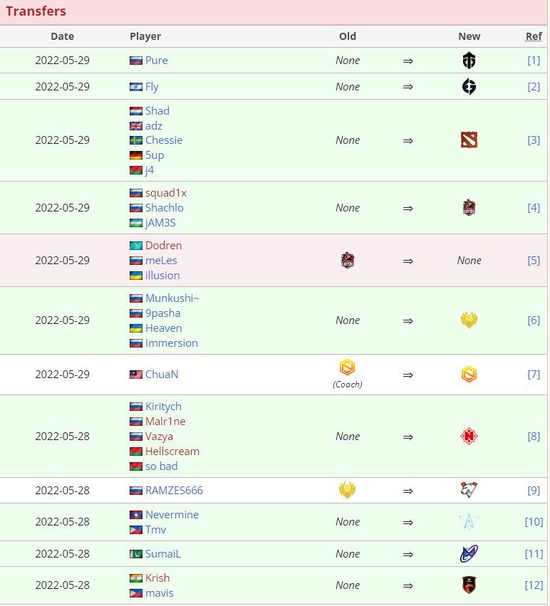Click the Entity team logo in Pure's row
This screenshot has width=550, height=606.
(469, 60)
